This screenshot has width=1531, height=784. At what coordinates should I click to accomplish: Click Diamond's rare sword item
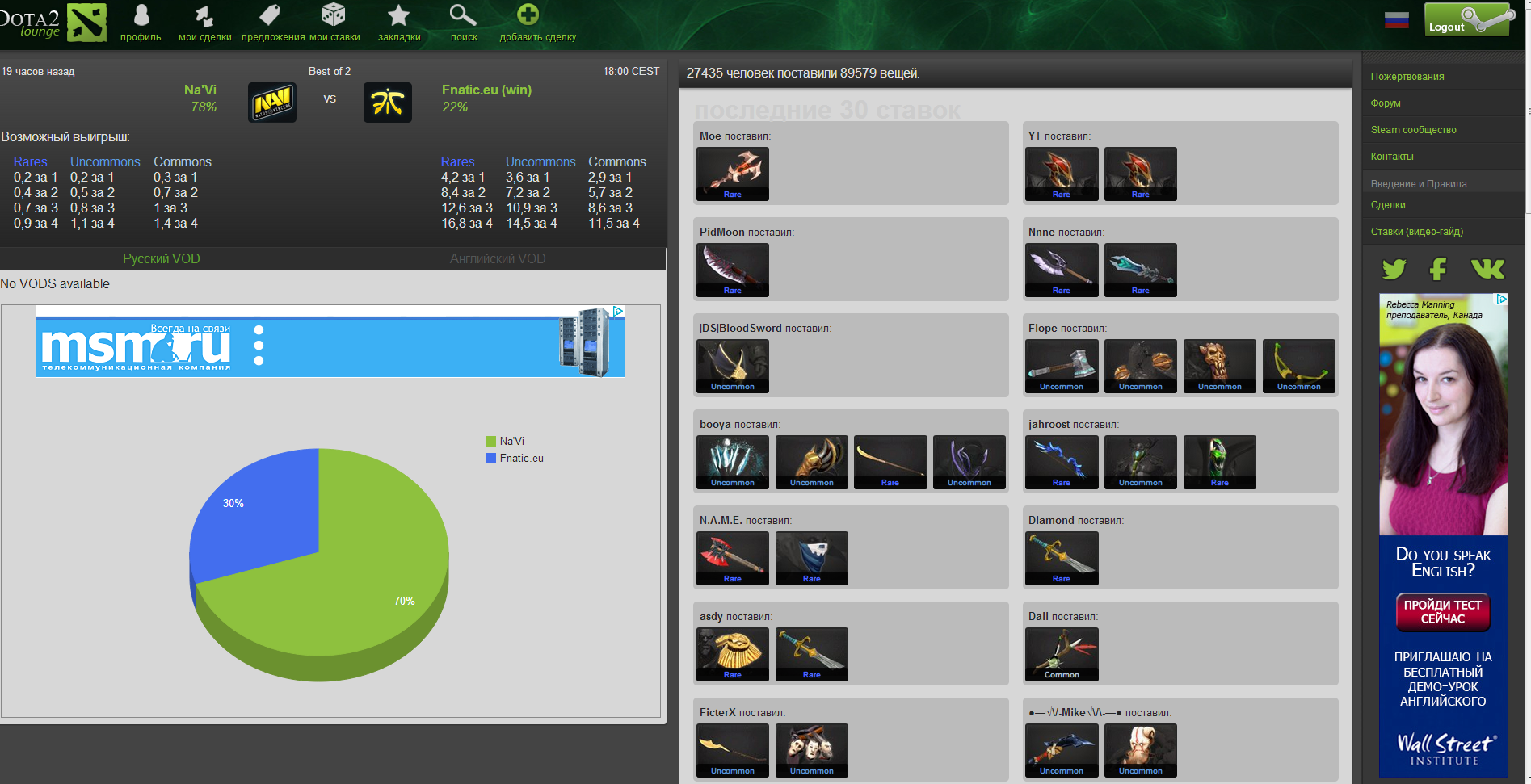tap(1062, 558)
